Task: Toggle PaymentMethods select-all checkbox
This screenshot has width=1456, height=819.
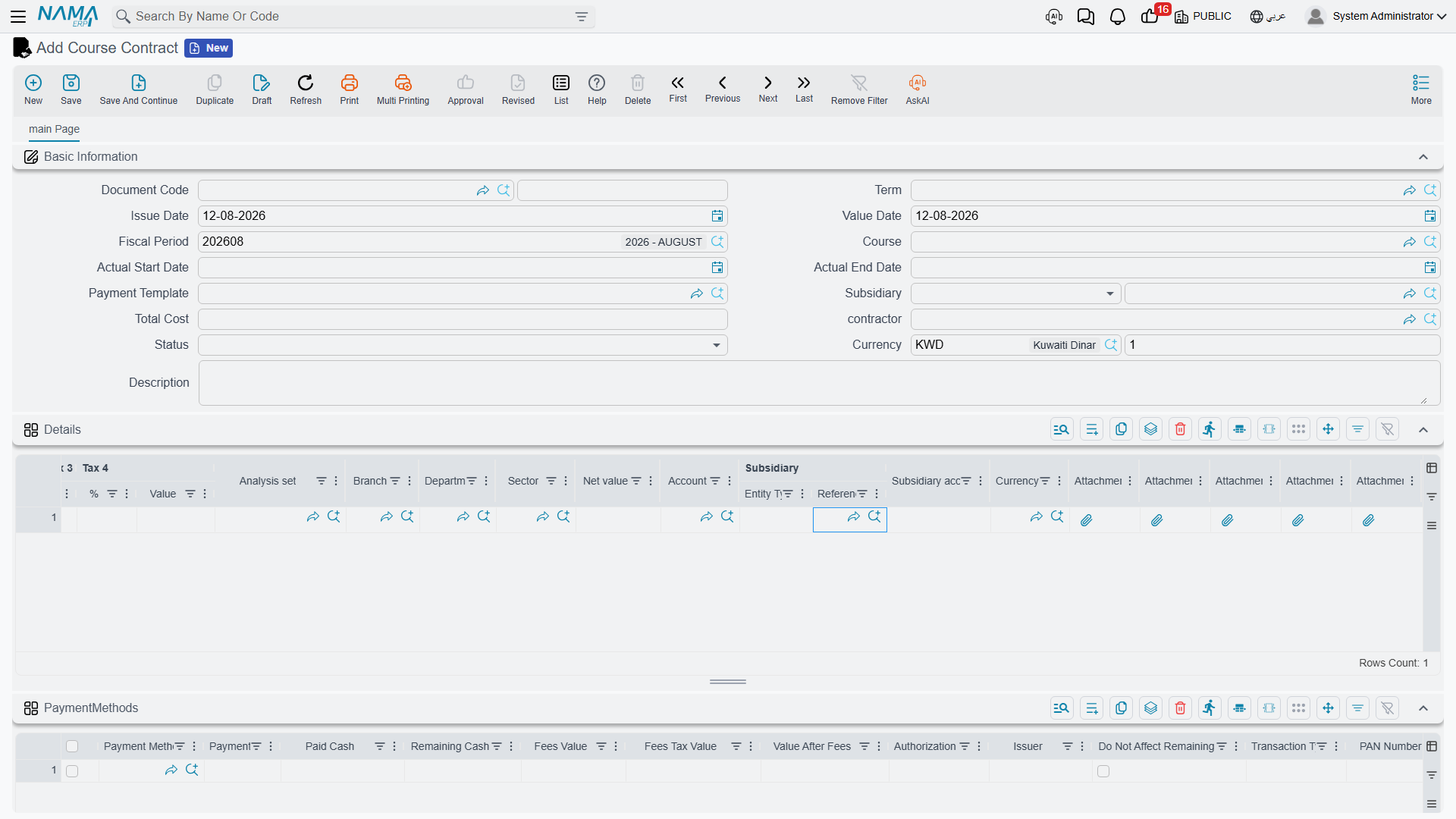Action: [72, 746]
